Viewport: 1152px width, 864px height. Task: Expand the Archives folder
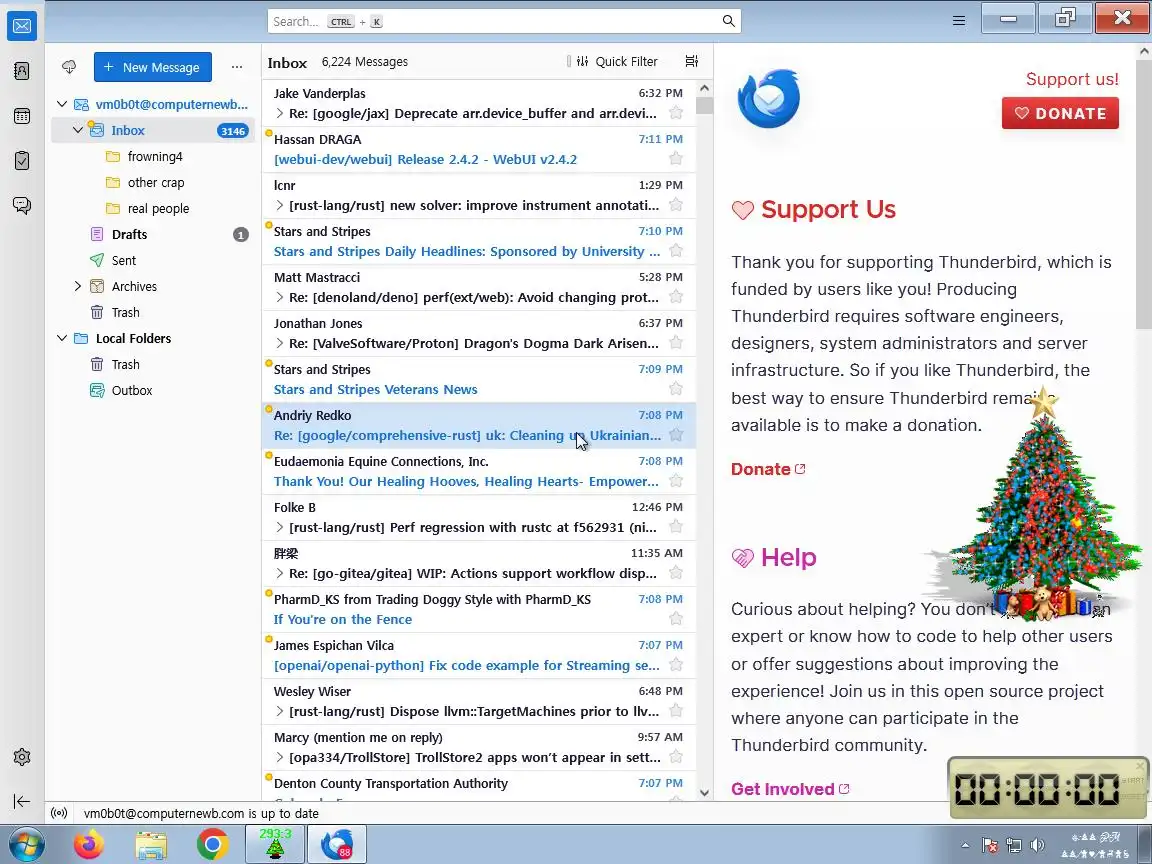[x=78, y=286]
